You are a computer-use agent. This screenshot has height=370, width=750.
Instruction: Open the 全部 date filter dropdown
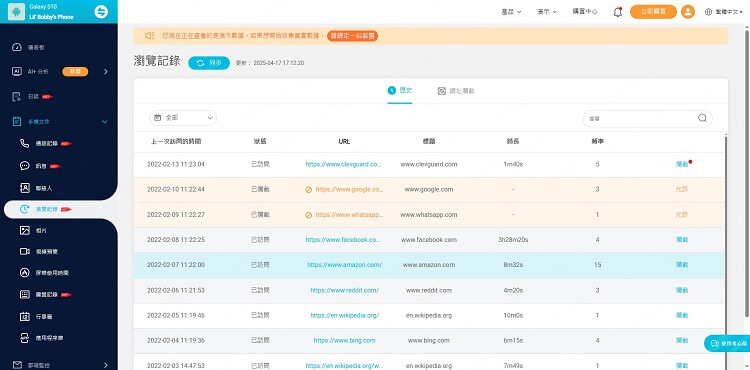tap(183, 118)
